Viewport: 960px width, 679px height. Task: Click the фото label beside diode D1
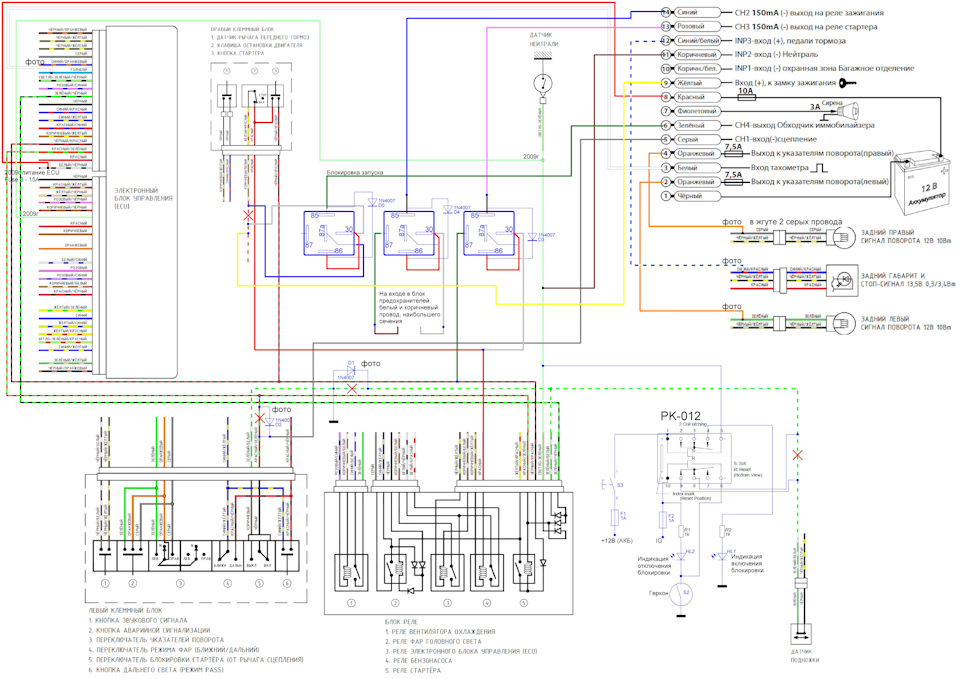point(371,364)
